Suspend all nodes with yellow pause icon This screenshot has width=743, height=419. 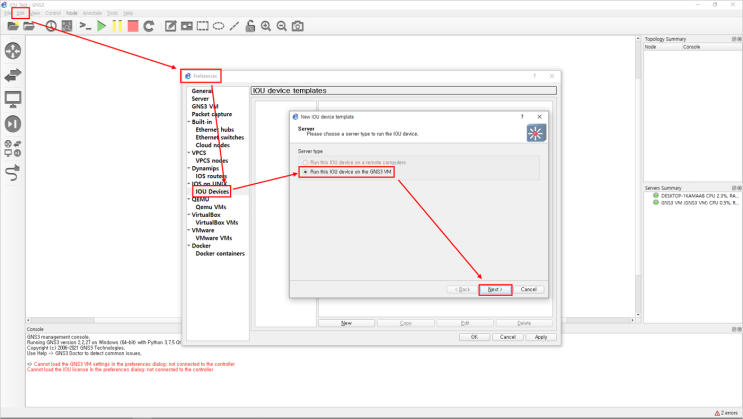(x=117, y=26)
